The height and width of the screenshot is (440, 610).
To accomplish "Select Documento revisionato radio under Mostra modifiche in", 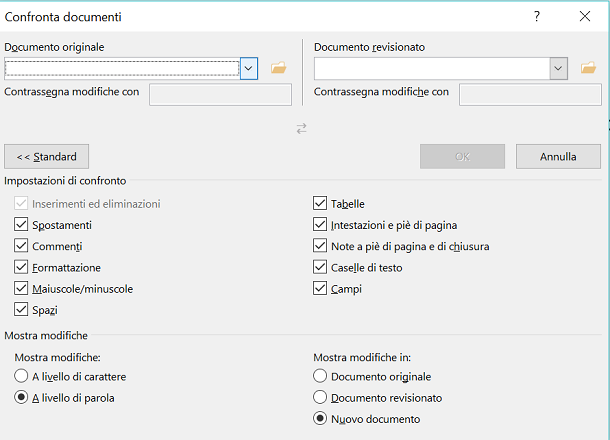I will (320, 397).
